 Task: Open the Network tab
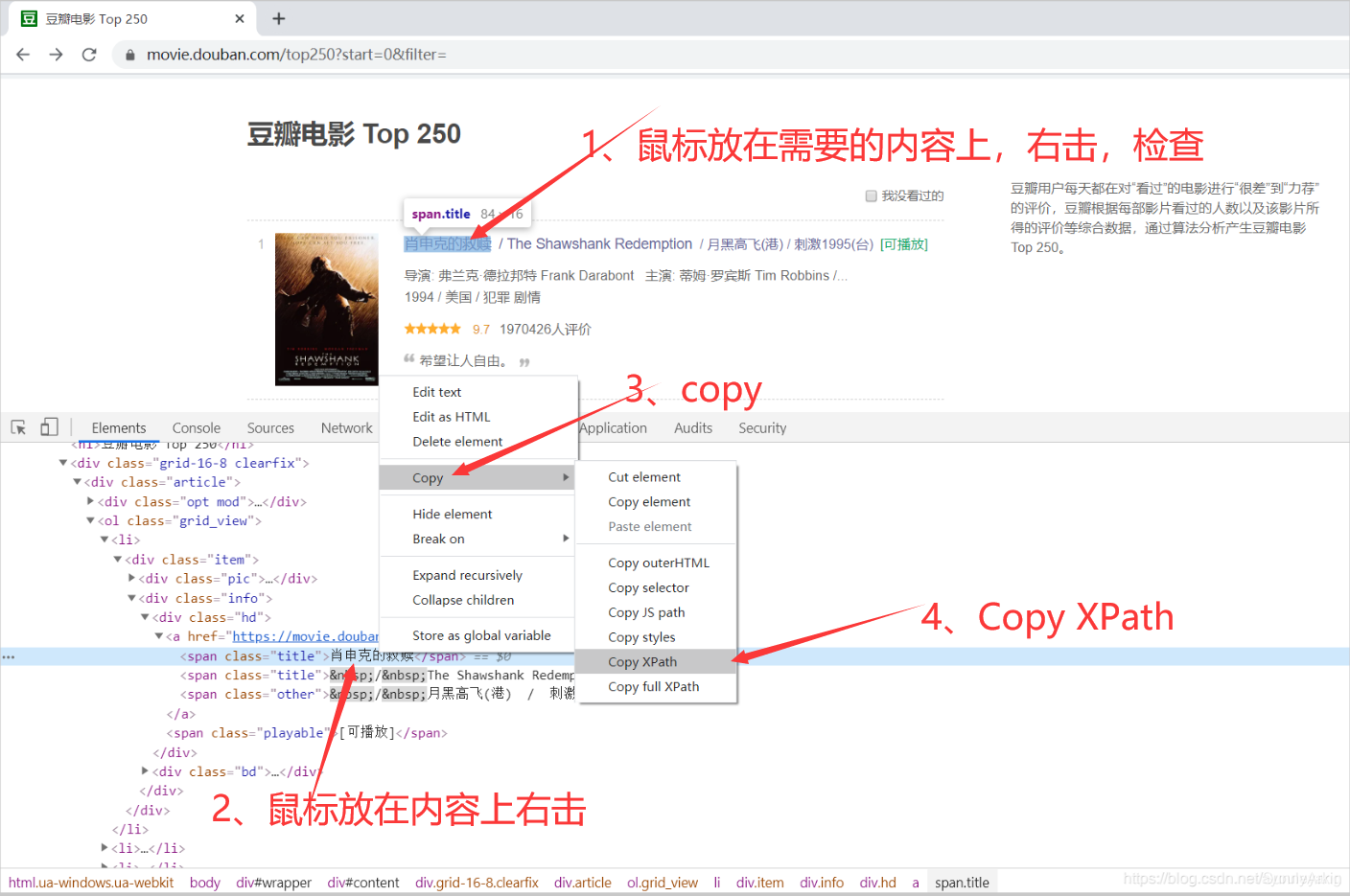(x=347, y=427)
